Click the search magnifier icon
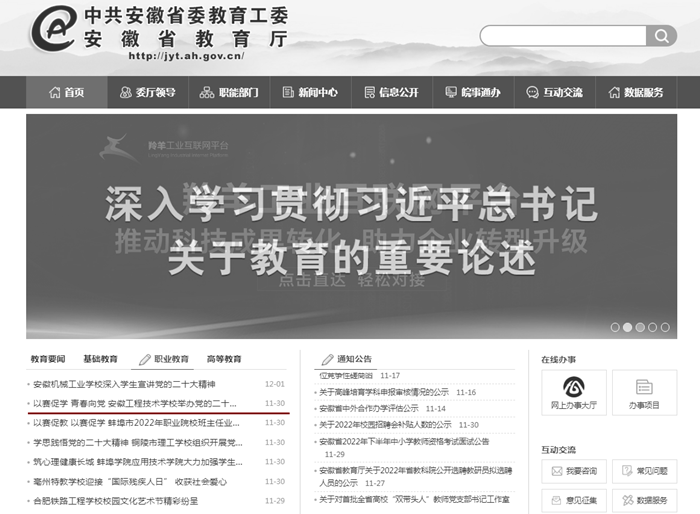Viewport: 700px width, 514px height. tap(661, 36)
